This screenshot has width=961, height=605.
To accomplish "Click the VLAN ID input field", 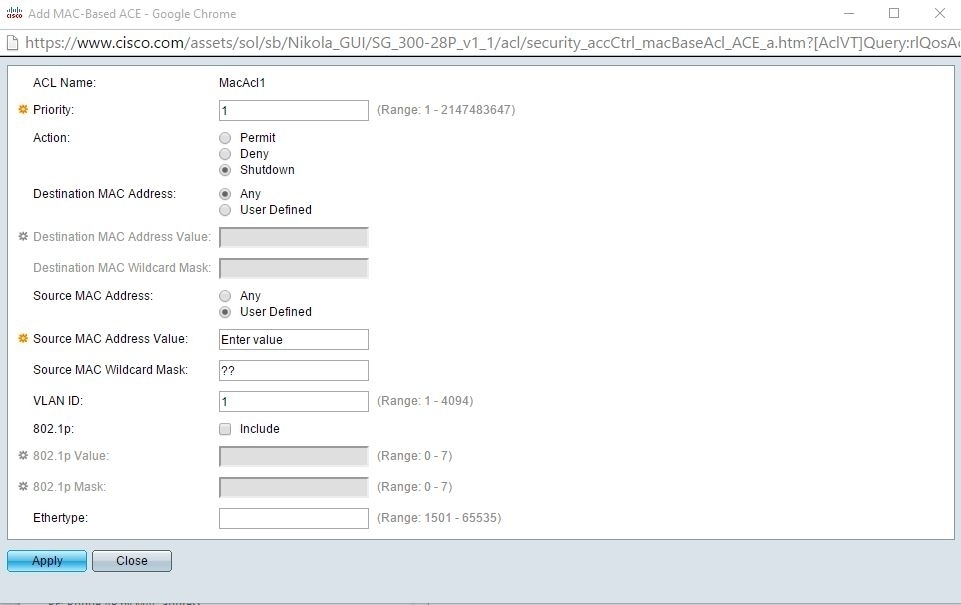I will click(293, 400).
